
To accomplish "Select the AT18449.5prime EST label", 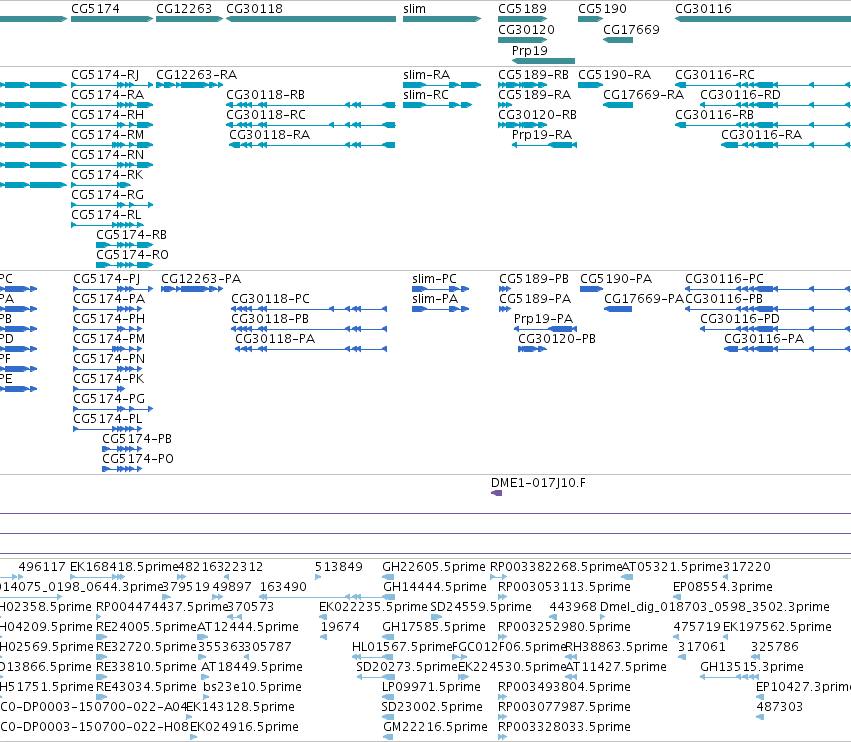I will pyautogui.click(x=252, y=667).
